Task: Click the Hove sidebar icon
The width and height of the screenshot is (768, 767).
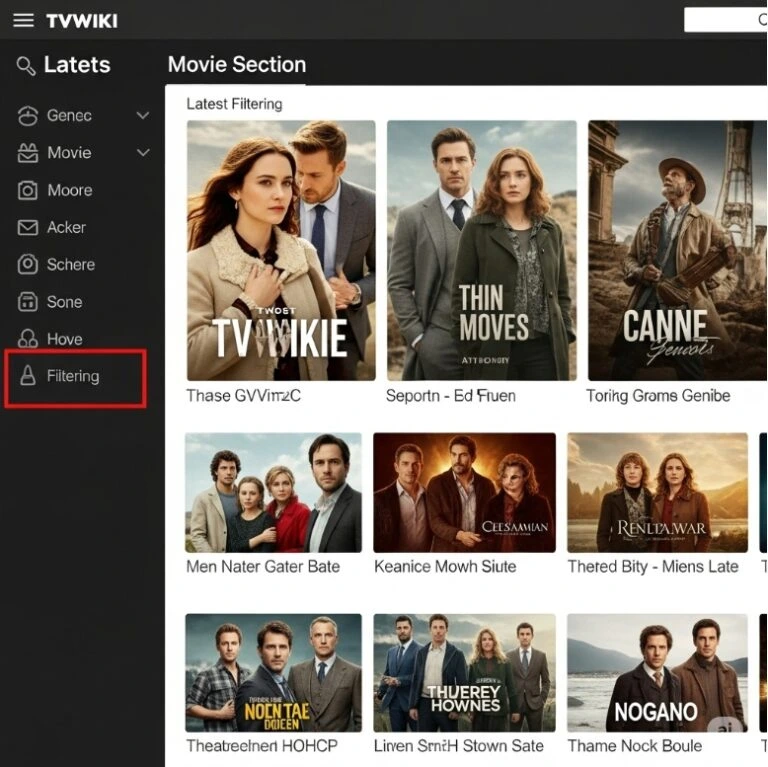Action: coord(28,339)
